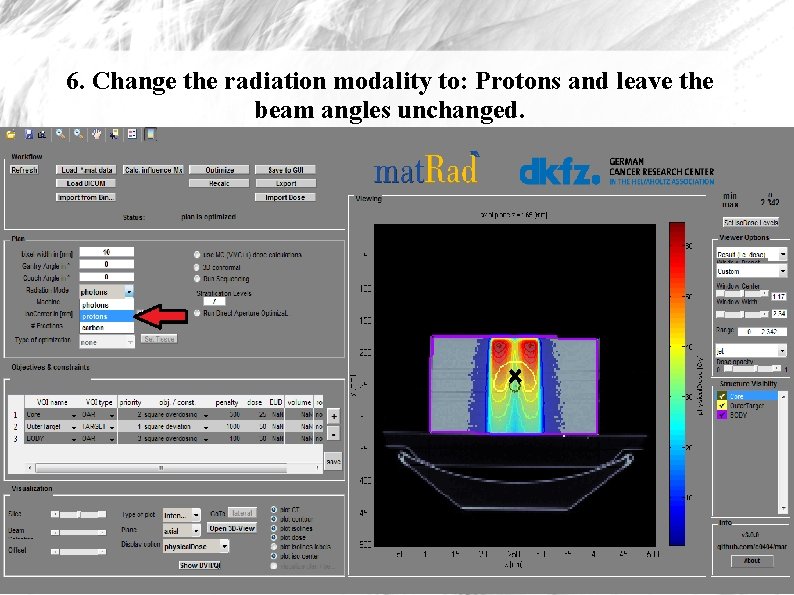Toggle Run Direct Aperture Optimization radio button

pyautogui.click(x=197, y=313)
